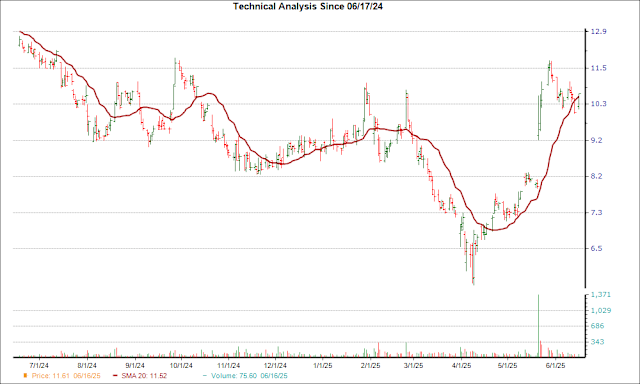This screenshot has width=640, height=384.
Task: Select the Volume 75.60 legend label
Action: [x=249, y=376]
